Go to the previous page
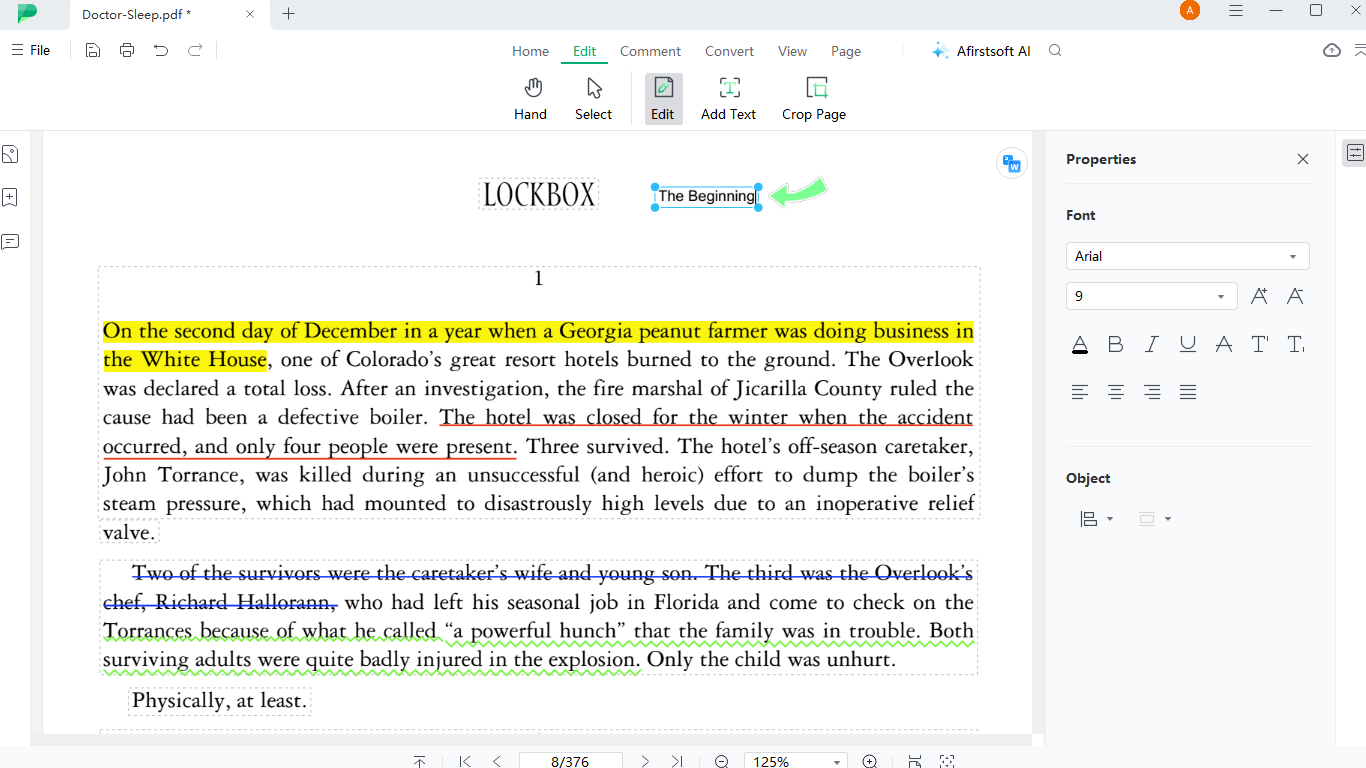Viewport: 1366px width, 768px height. pos(497,761)
